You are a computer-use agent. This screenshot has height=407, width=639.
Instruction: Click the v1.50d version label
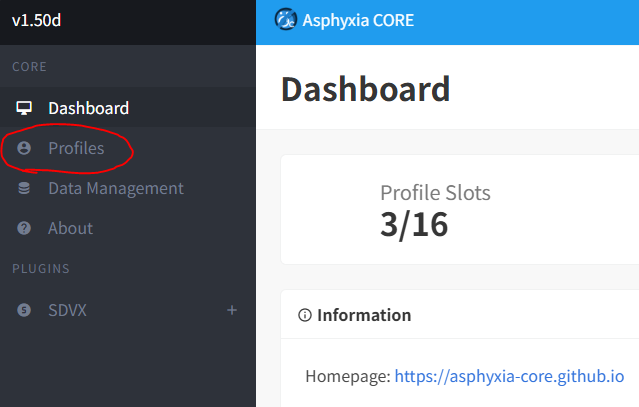(x=37, y=20)
